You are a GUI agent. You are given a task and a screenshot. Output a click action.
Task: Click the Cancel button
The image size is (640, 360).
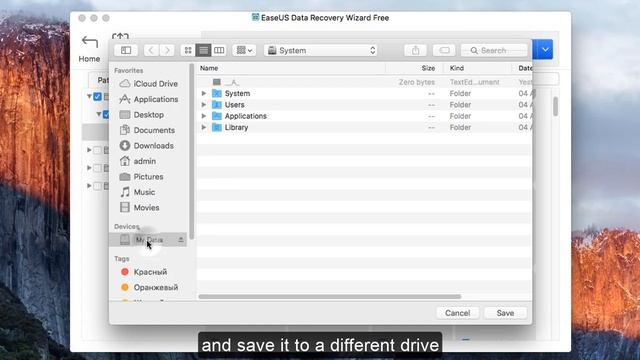point(458,313)
